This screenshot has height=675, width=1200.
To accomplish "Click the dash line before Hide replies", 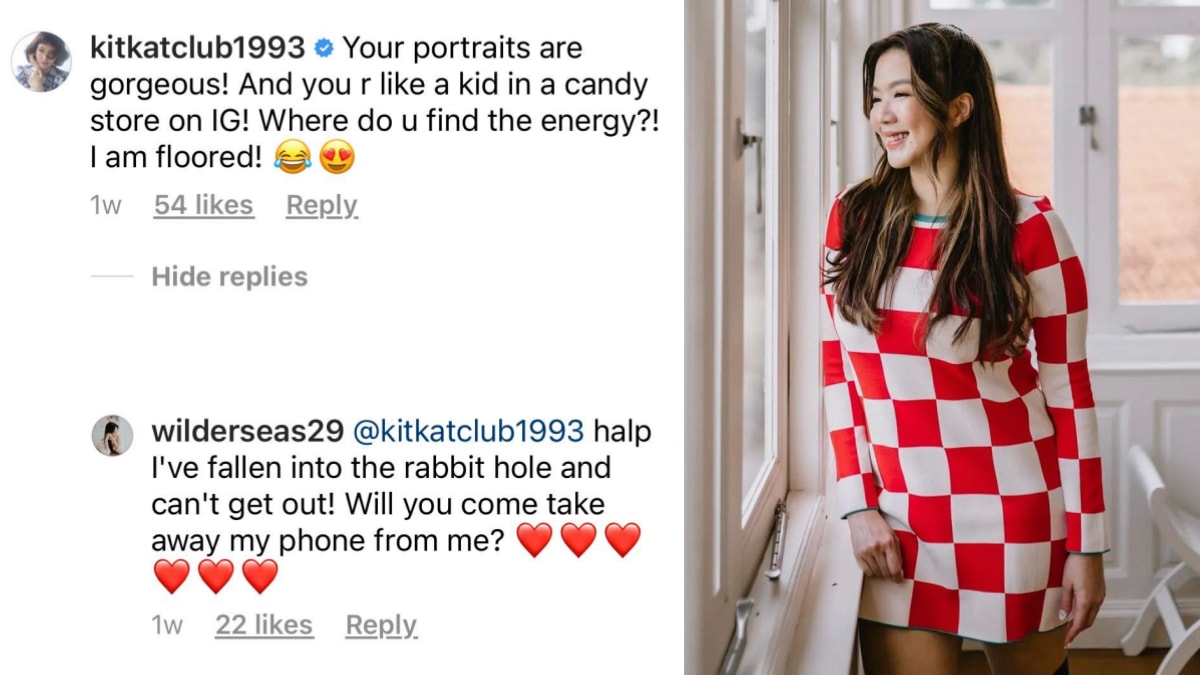I will click(x=112, y=277).
